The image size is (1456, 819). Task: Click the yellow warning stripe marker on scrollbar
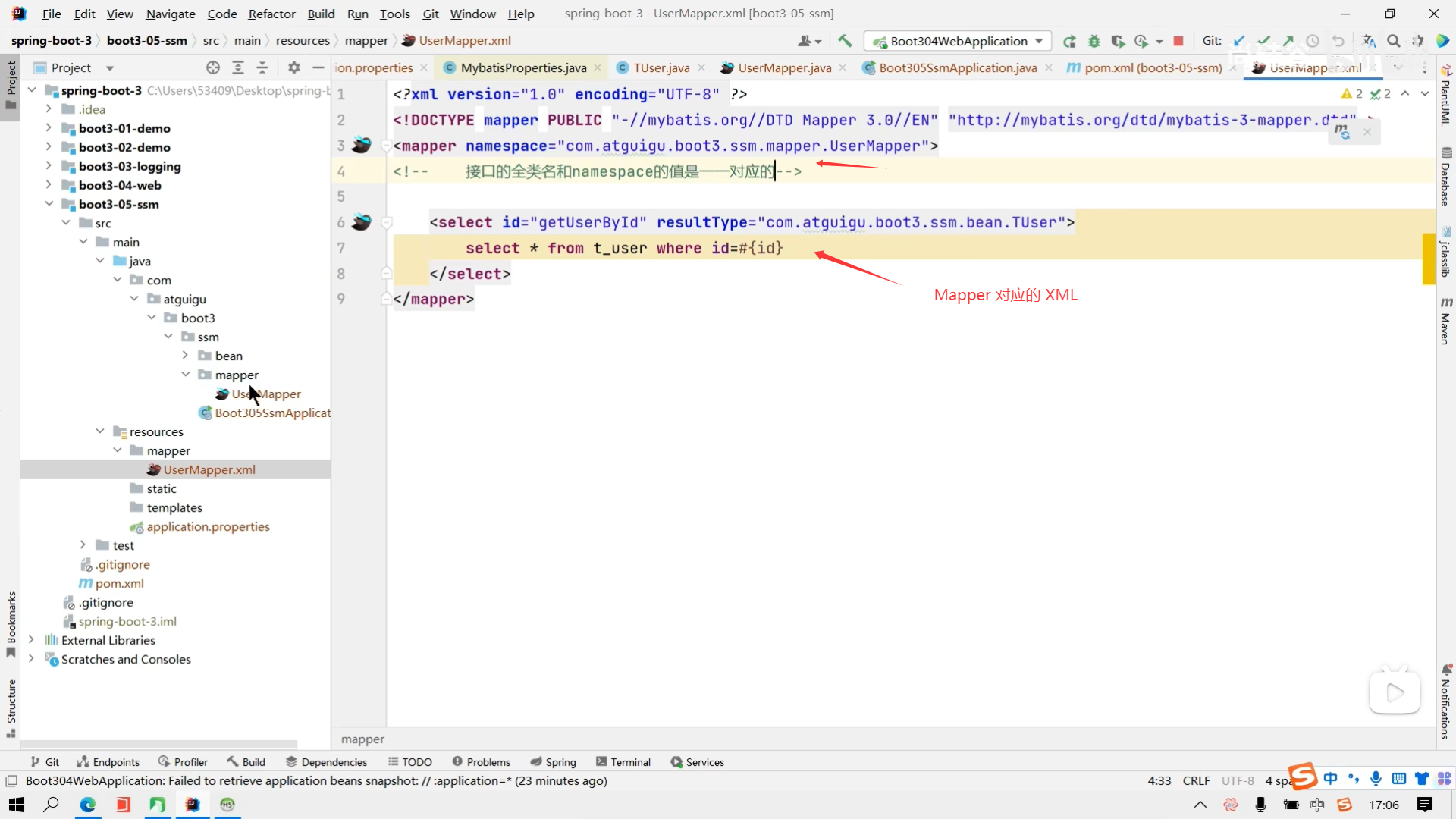1428,258
